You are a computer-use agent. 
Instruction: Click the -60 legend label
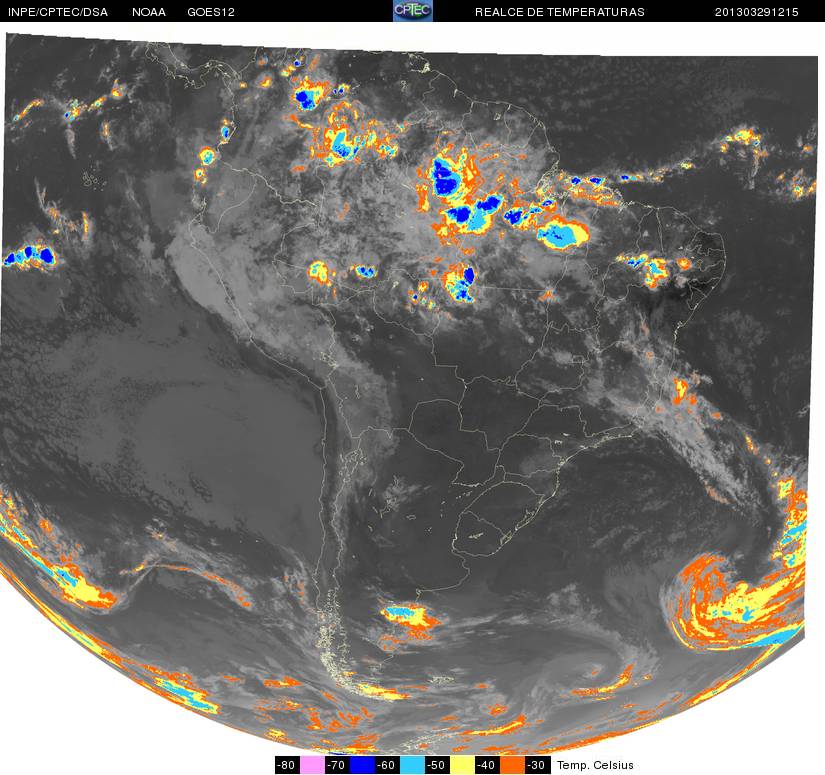click(x=388, y=765)
